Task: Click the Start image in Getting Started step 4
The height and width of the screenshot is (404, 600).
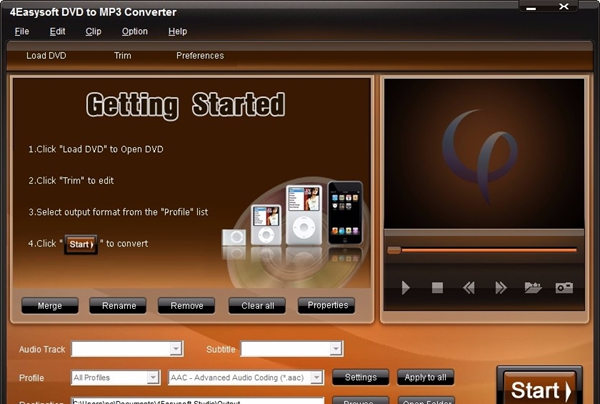Action: [81, 244]
